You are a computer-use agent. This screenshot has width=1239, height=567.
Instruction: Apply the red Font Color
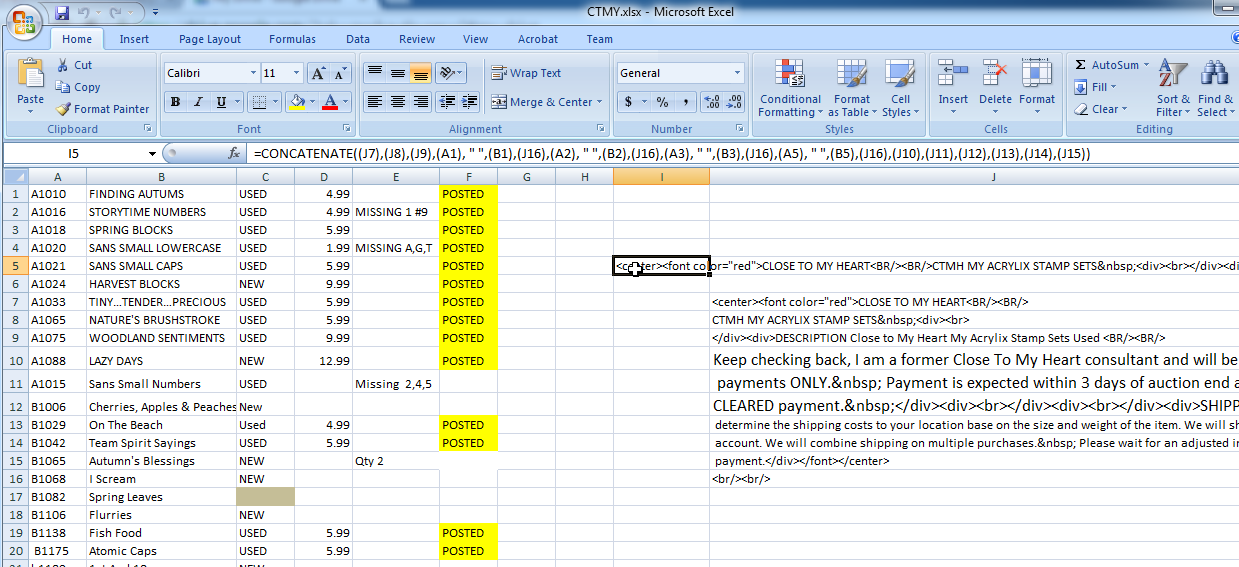click(330, 101)
